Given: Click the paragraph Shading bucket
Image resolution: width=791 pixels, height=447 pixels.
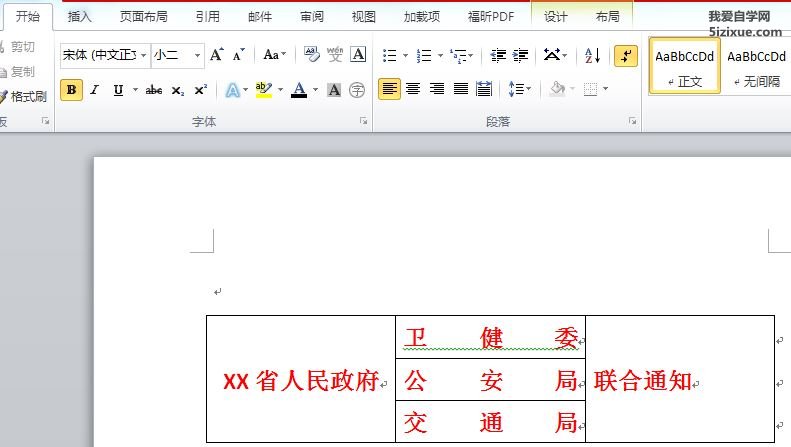Looking at the screenshot, I should click(x=557, y=89).
